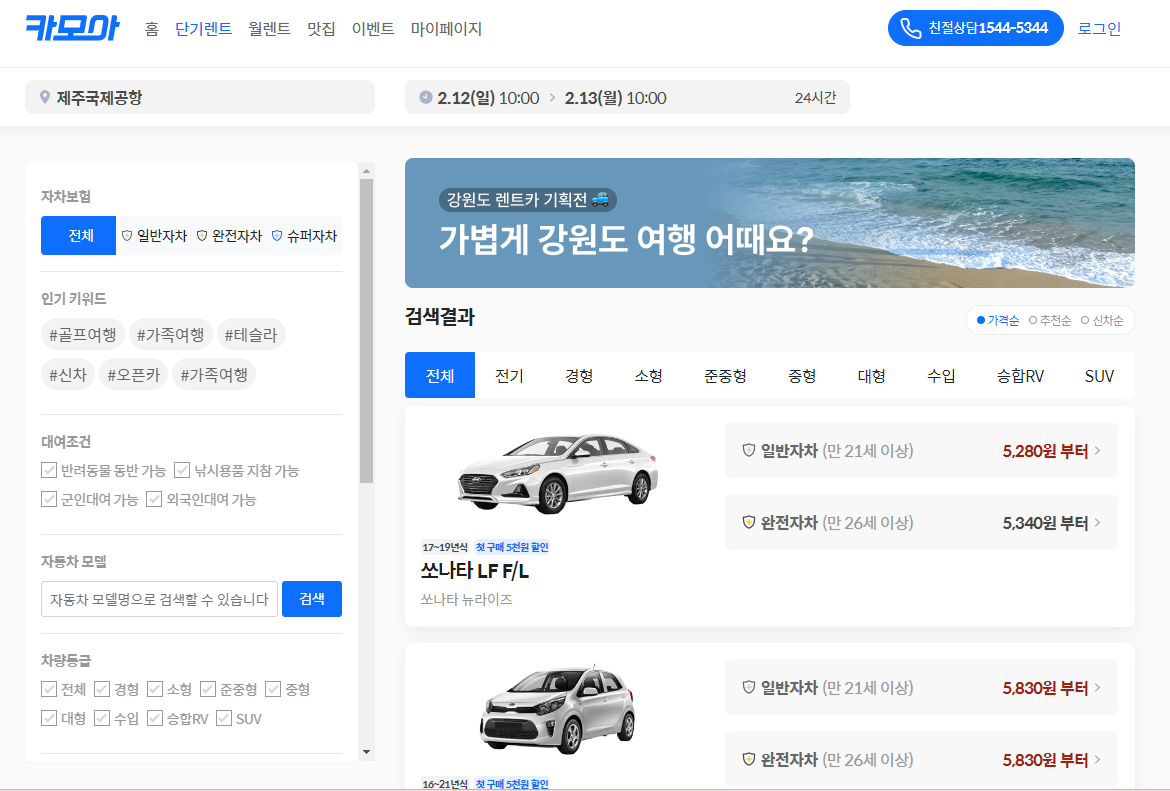The image size is (1170, 791).
Task: Click the 카모아 logo
Action: [72, 28]
